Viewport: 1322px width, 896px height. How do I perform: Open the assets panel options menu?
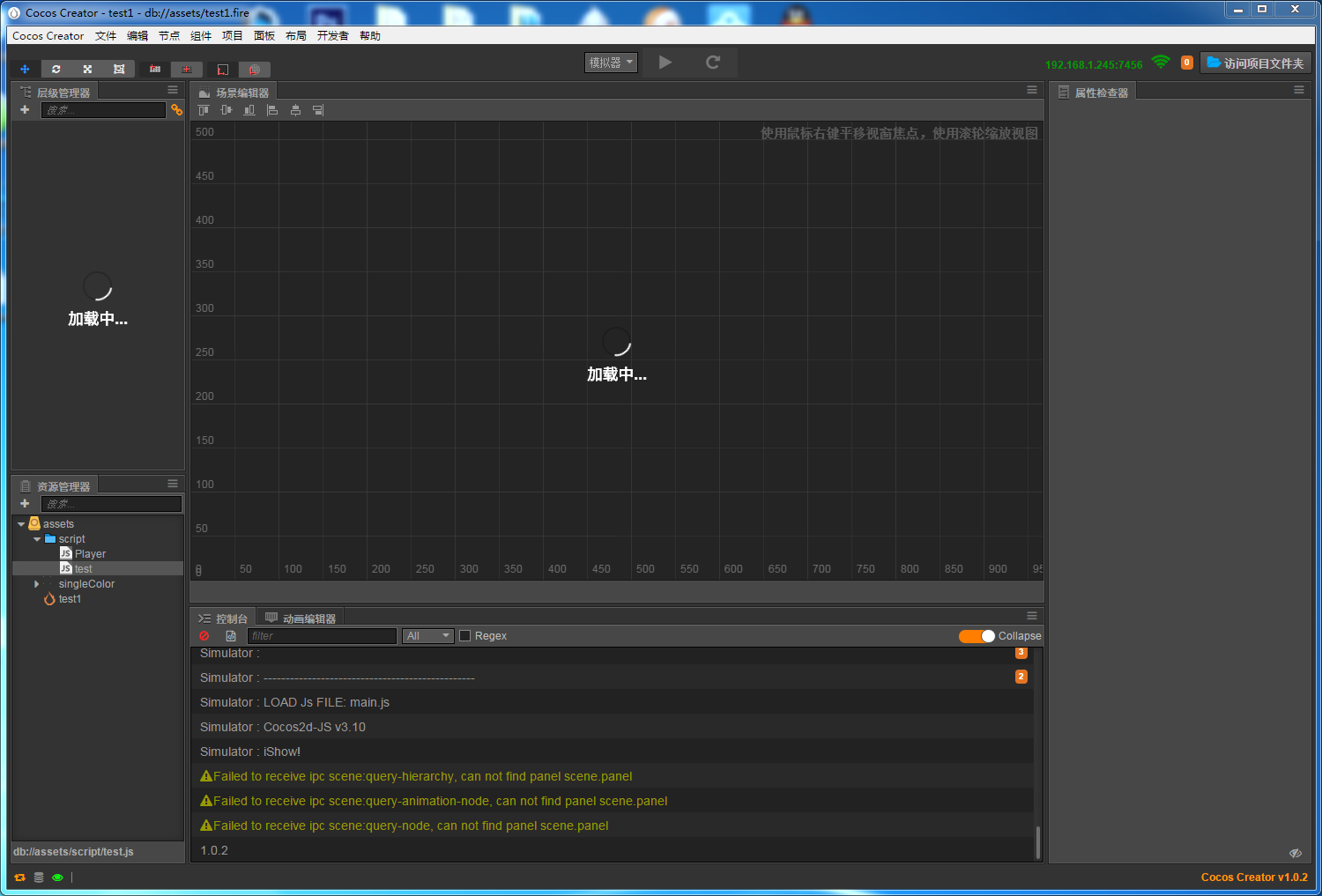pos(173,484)
